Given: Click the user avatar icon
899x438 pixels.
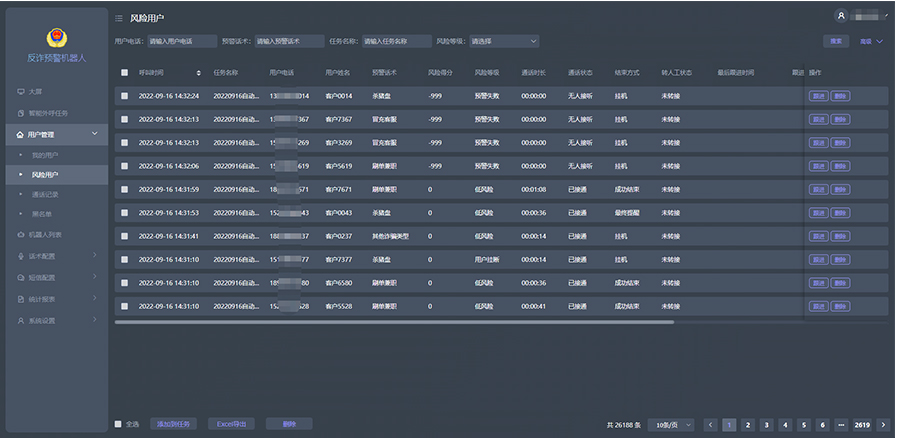Looking at the screenshot, I should point(840,16).
